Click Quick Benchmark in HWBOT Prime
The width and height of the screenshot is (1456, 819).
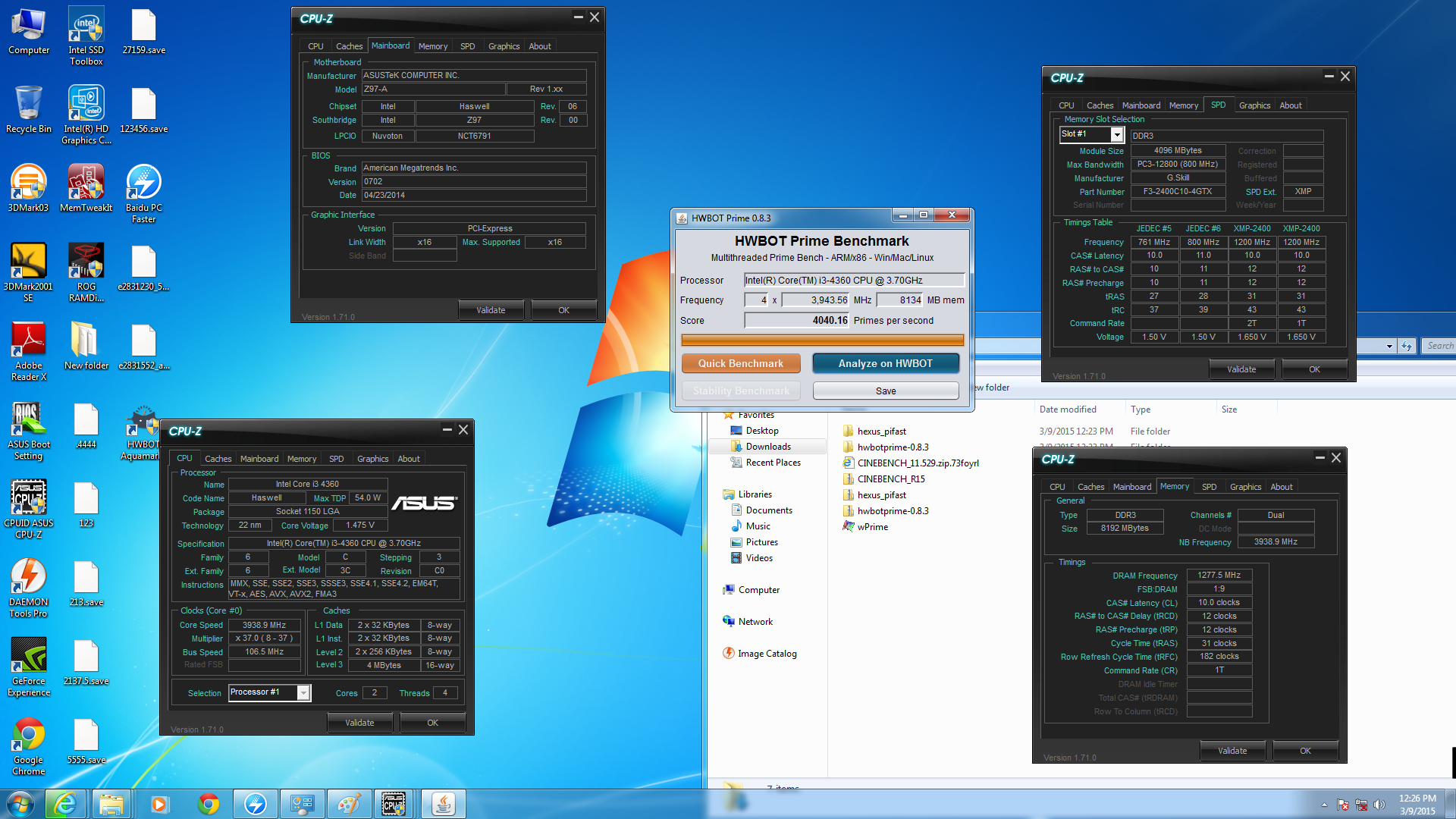(x=741, y=363)
